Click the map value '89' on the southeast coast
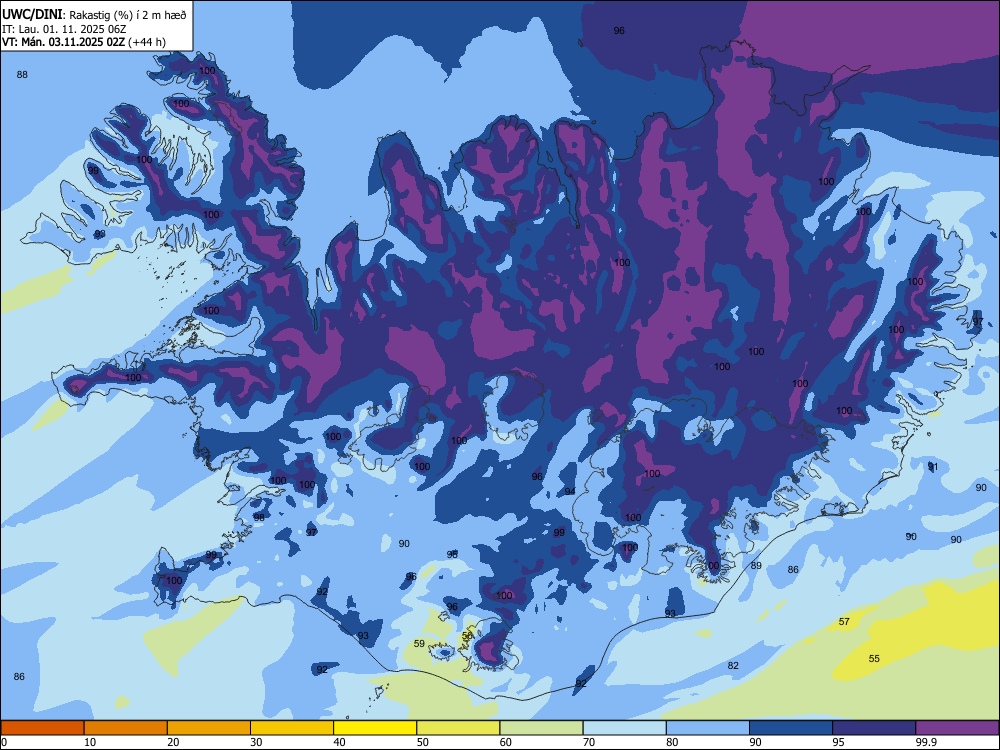This screenshot has width=1000, height=750. pyautogui.click(x=756, y=565)
